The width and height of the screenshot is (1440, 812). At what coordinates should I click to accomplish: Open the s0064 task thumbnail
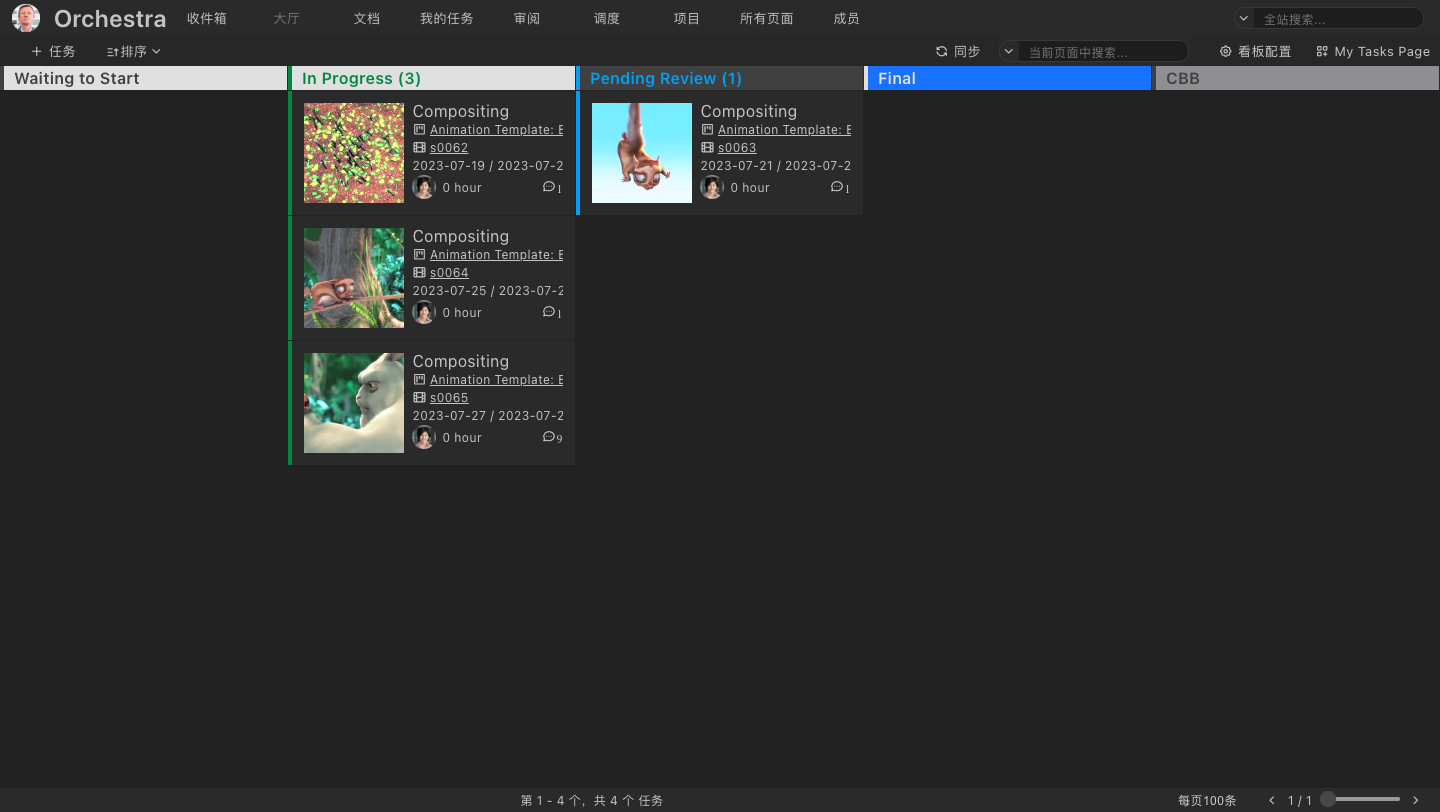pos(354,278)
